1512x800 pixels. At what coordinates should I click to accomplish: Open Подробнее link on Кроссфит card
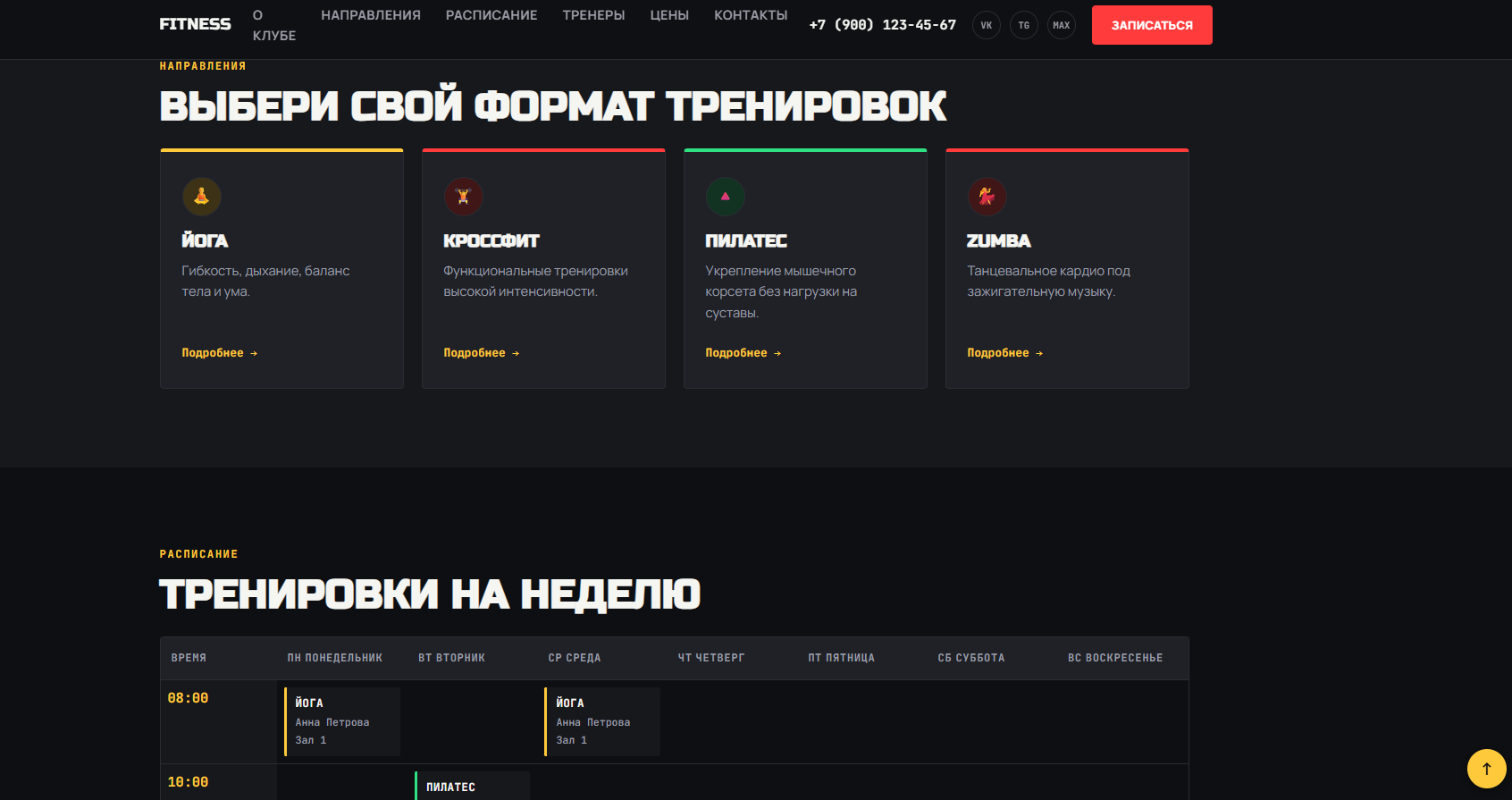point(482,353)
